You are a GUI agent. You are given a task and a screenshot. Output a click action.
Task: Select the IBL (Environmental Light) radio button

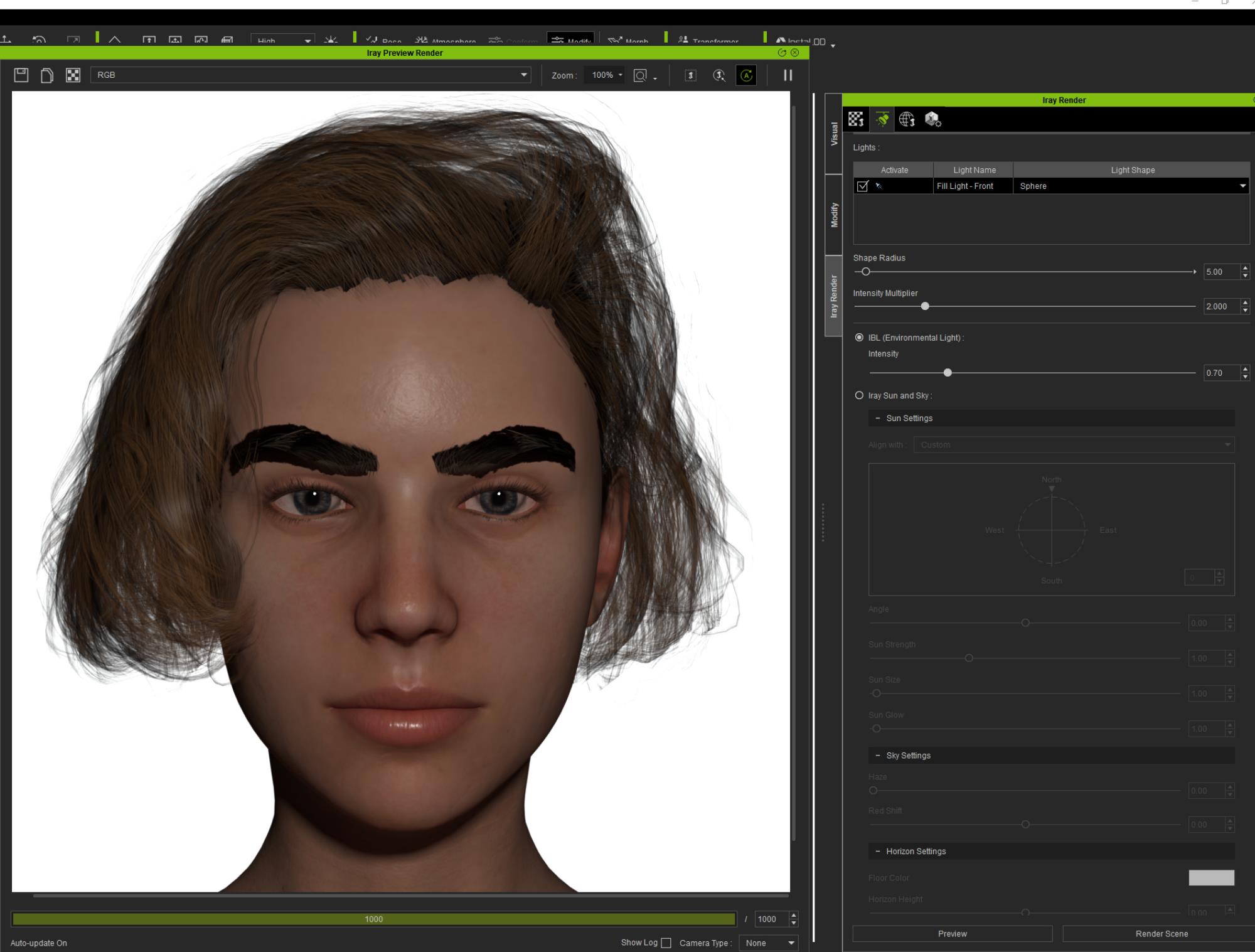pyautogui.click(x=860, y=338)
